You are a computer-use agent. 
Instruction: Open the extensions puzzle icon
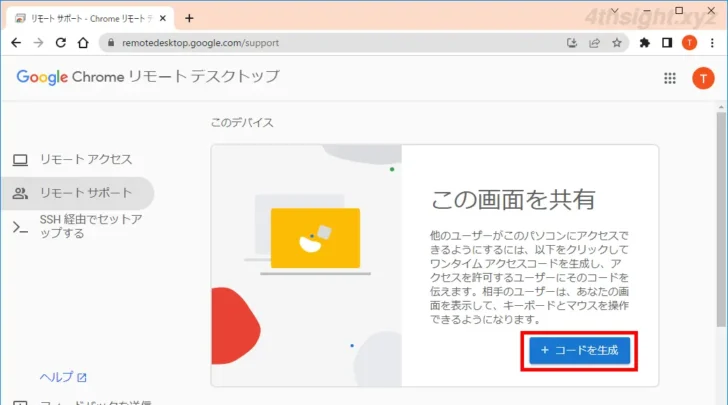(x=644, y=43)
